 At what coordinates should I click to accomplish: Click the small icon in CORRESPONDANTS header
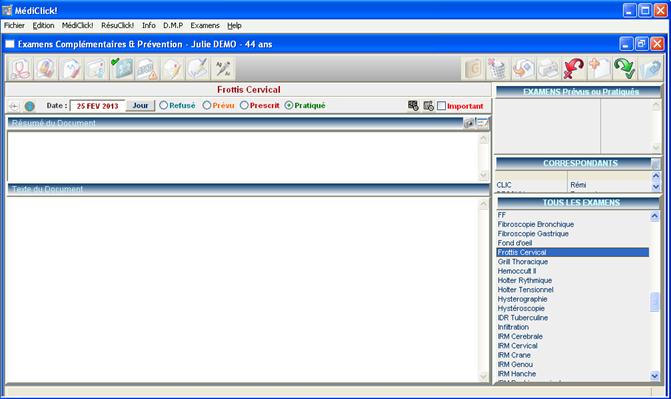pos(655,164)
